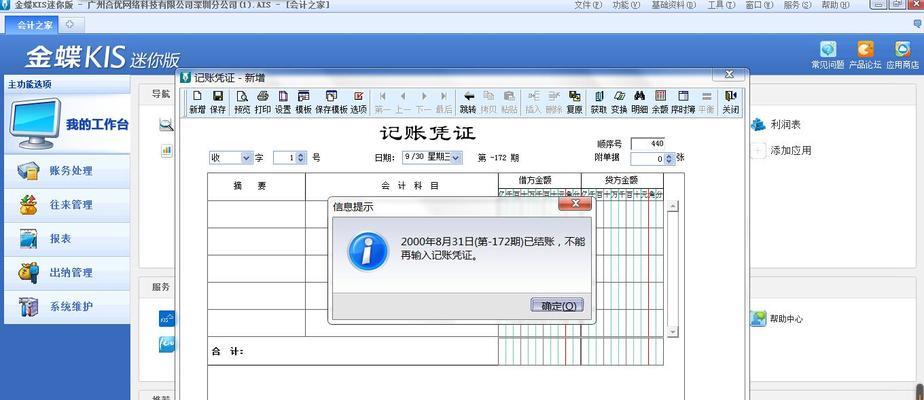924x400 pixels.
Task: Adjust the voucher number 号 stepper
Action: click(x=301, y=158)
